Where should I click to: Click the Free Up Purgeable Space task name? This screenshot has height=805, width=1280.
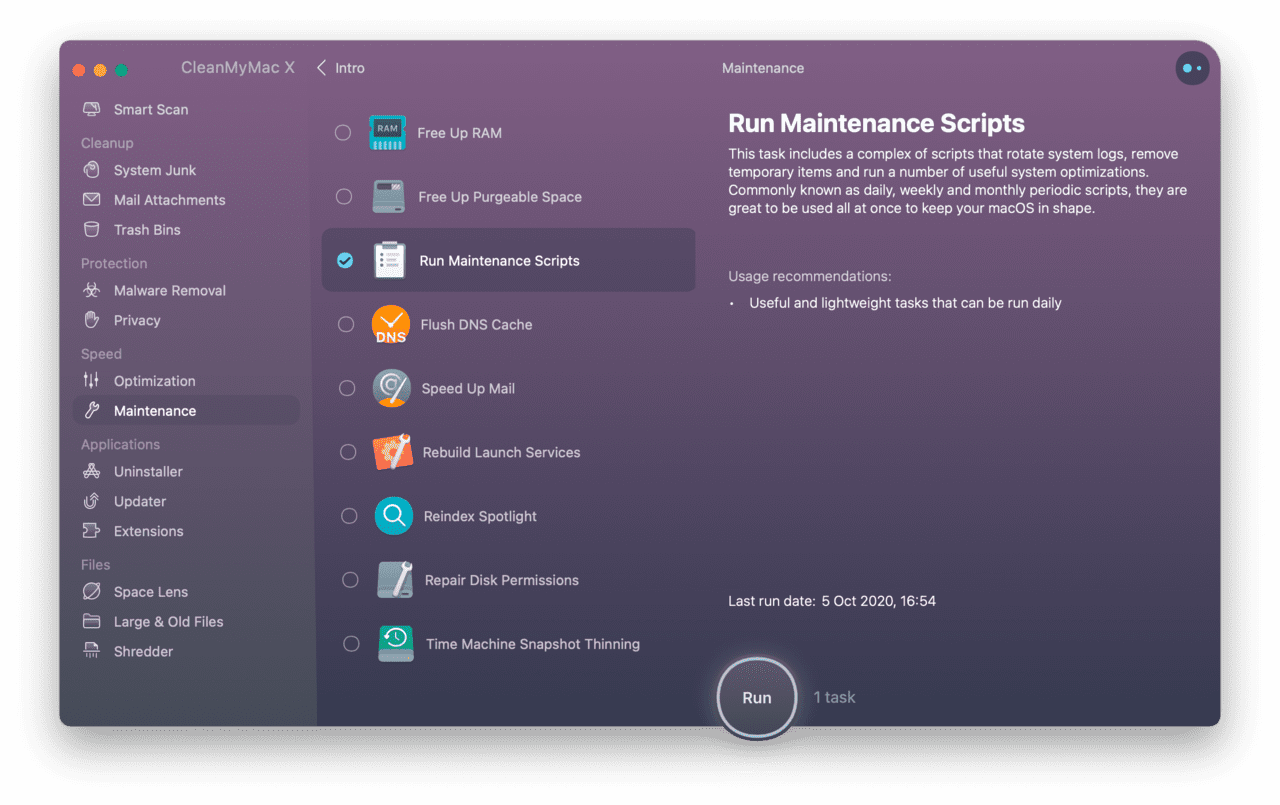(x=500, y=197)
